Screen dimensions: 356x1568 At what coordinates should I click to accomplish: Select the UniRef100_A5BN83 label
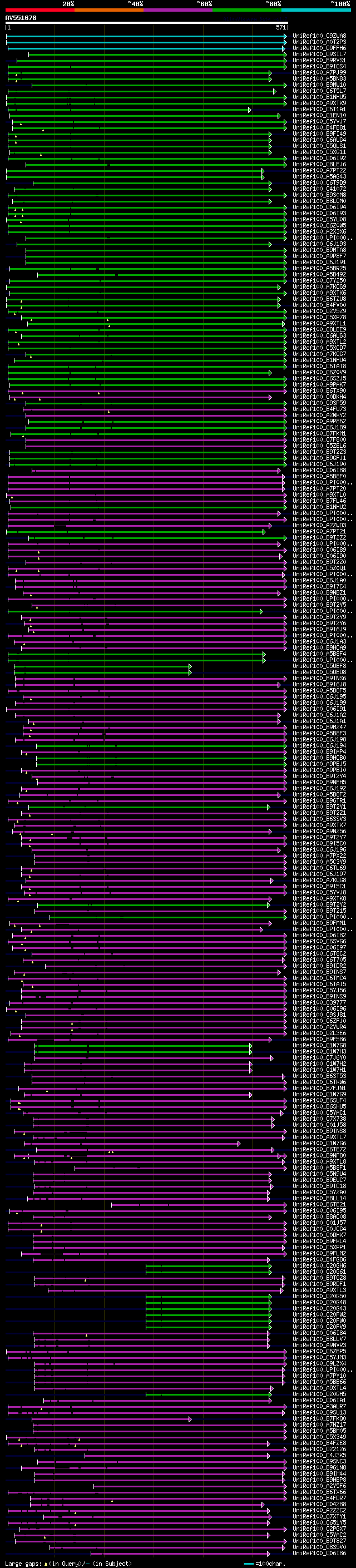coord(319,78)
